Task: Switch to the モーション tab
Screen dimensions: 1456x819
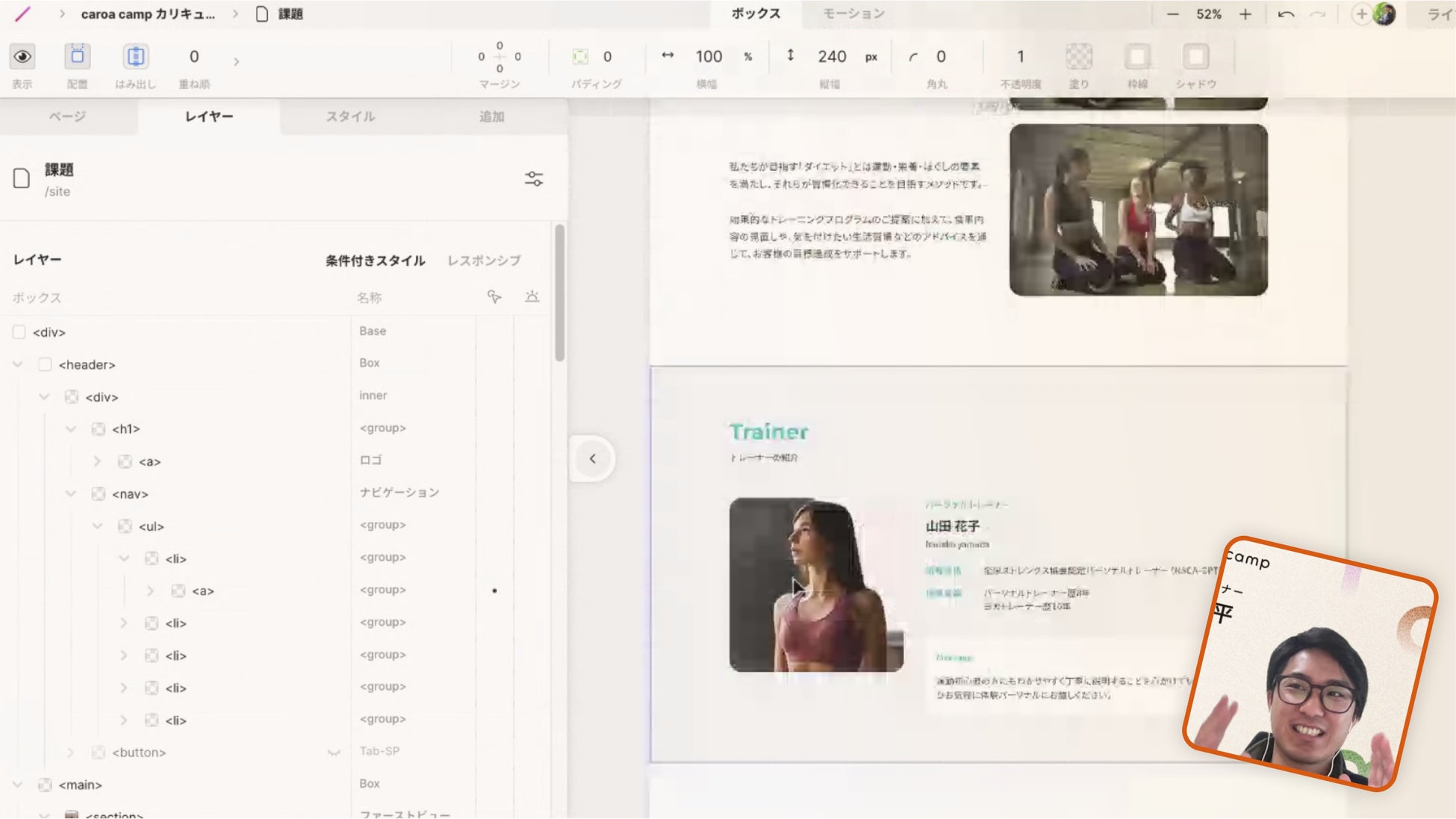Action: pos(853,13)
